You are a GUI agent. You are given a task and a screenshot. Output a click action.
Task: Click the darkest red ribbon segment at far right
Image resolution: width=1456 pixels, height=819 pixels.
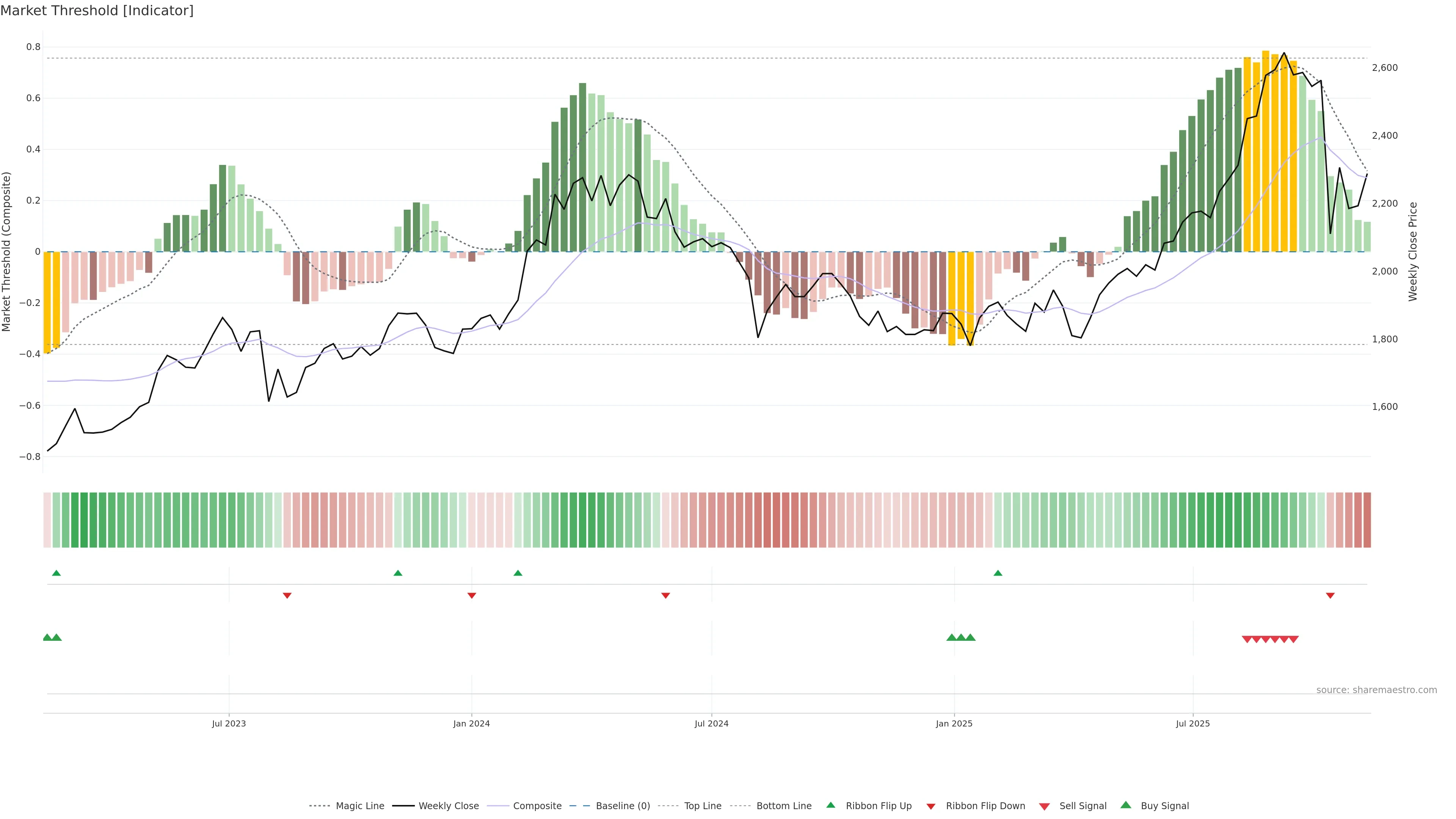[1367, 519]
